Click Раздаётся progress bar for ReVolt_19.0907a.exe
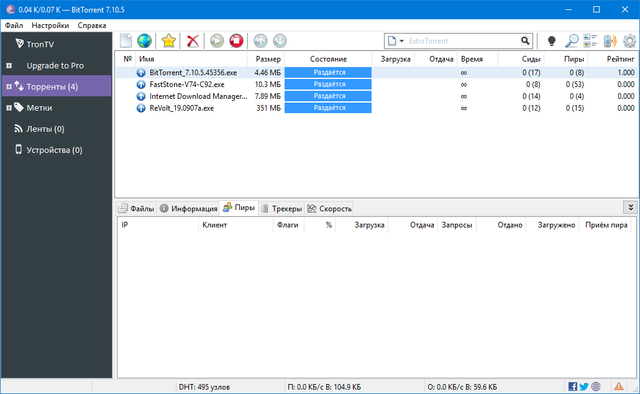 click(x=328, y=108)
